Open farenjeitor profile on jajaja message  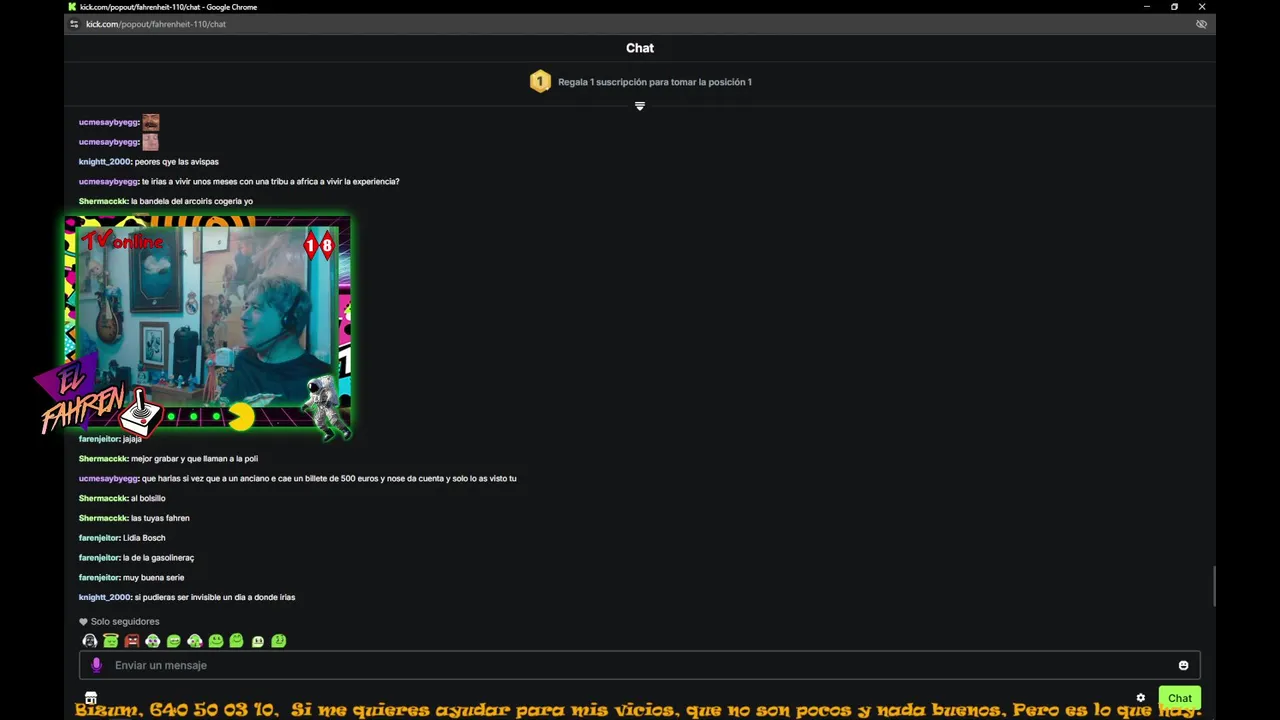coord(100,439)
